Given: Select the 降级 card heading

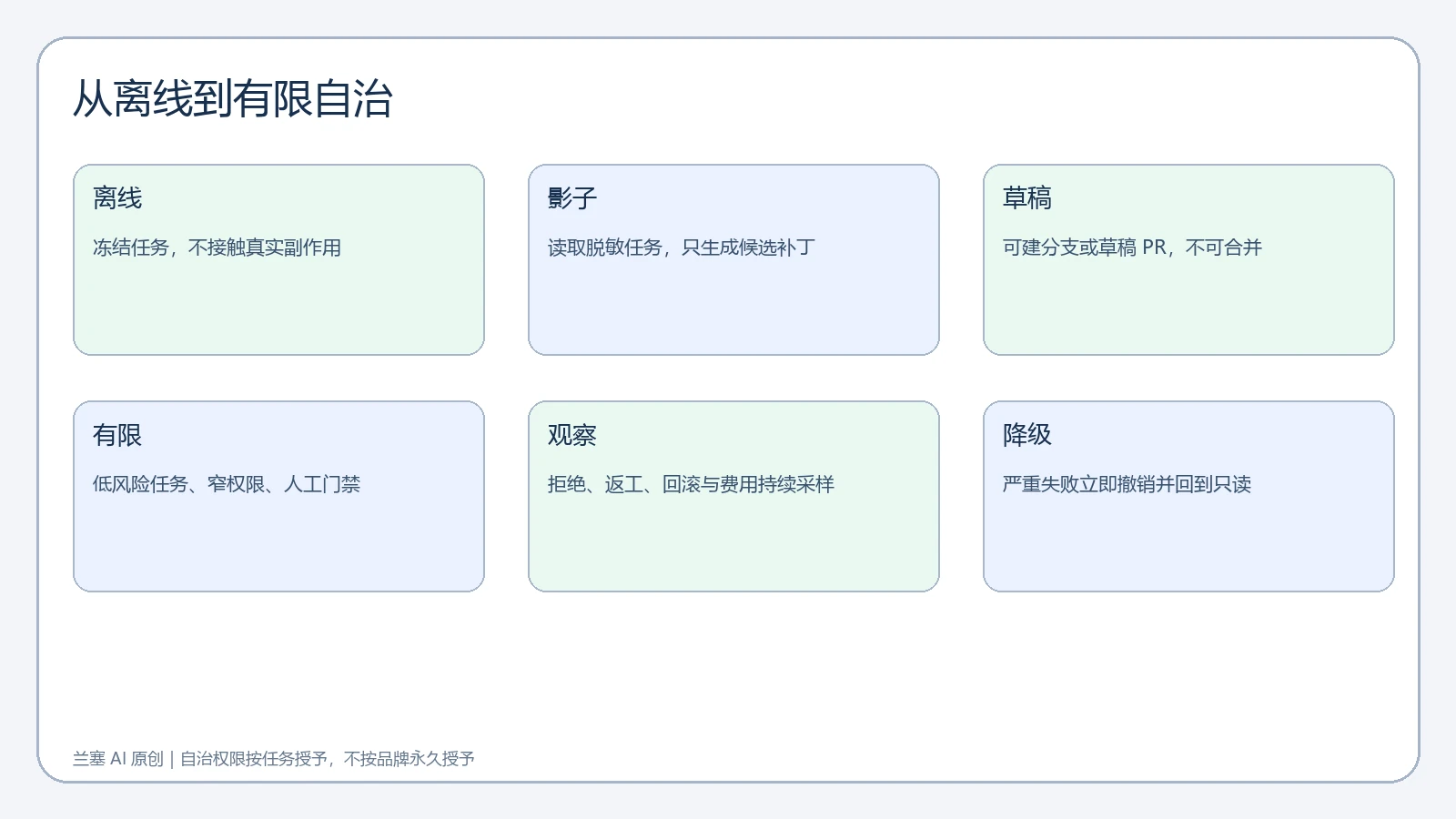Looking at the screenshot, I should (1027, 435).
